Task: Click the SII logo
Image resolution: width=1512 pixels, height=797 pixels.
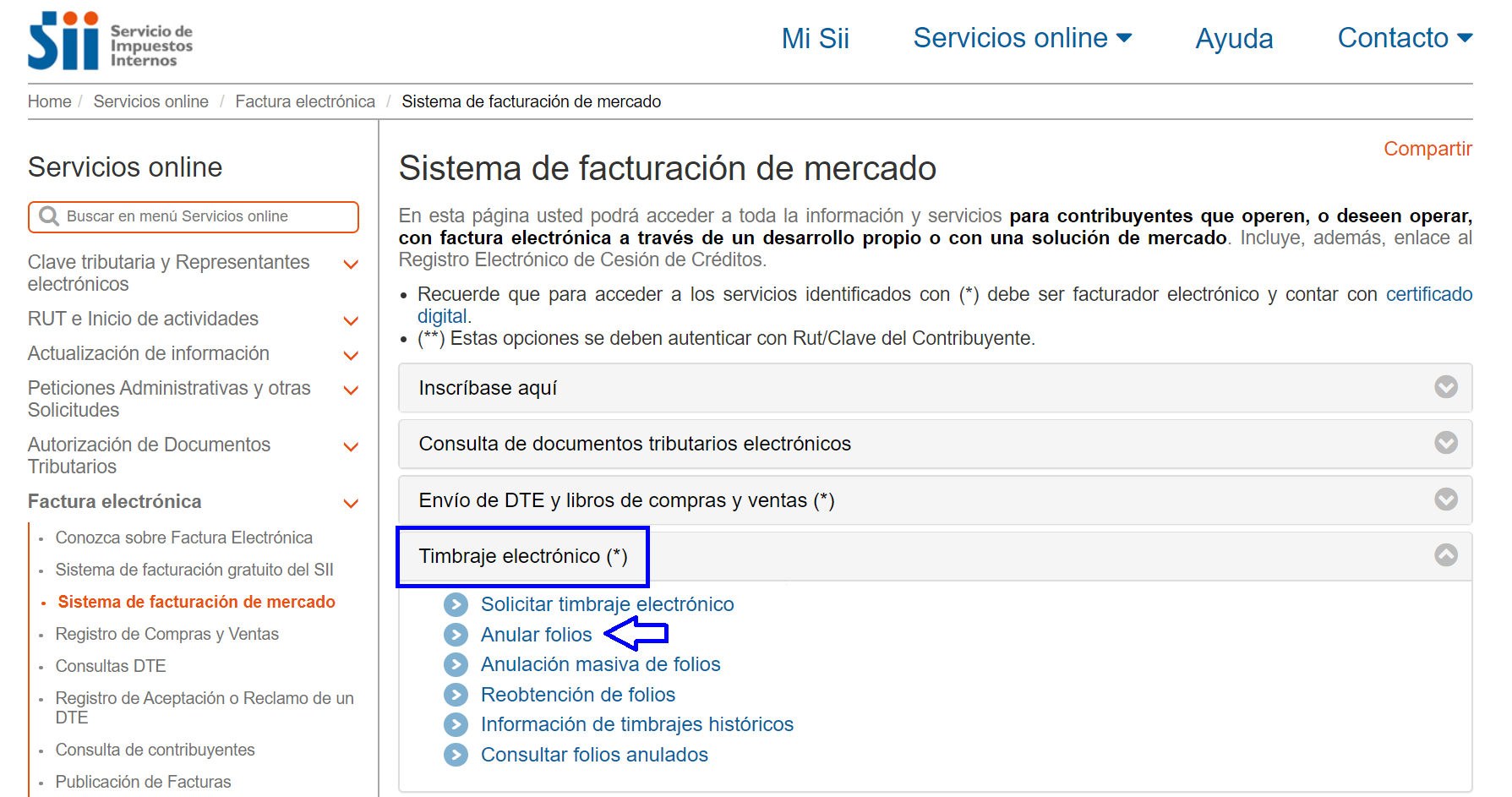Action: pyautogui.click(x=110, y=41)
